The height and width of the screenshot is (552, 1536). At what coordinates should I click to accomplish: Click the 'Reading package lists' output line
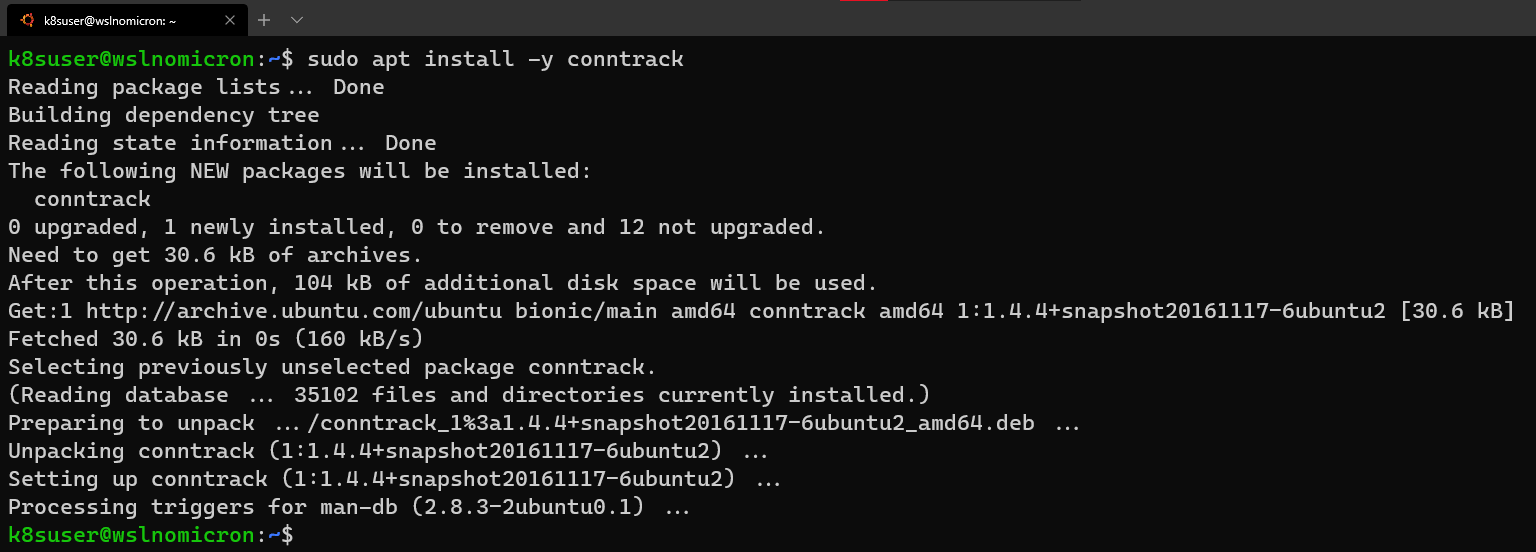click(196, 87)
